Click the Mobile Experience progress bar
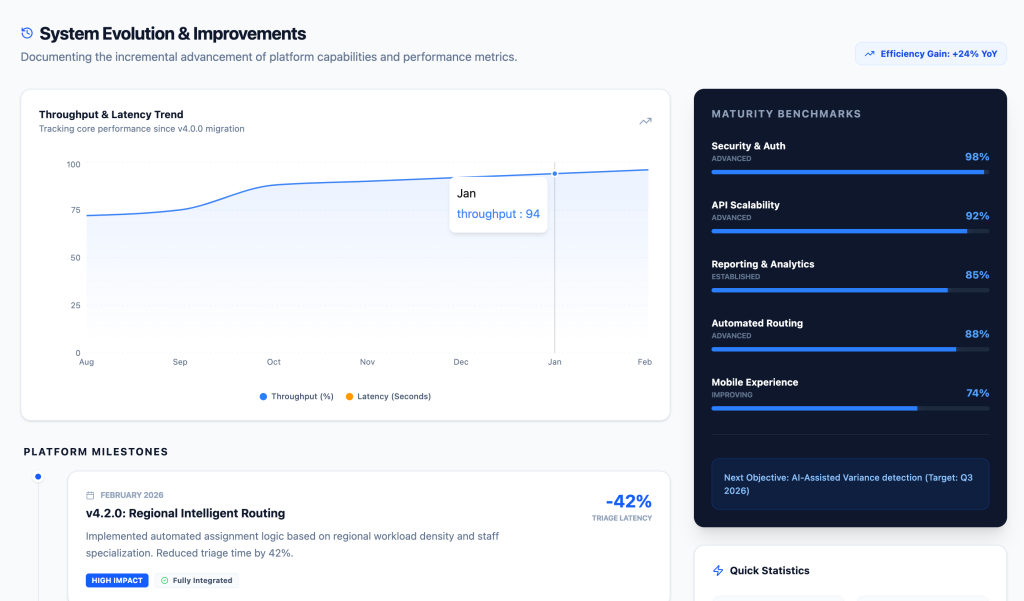 (850, 408)
